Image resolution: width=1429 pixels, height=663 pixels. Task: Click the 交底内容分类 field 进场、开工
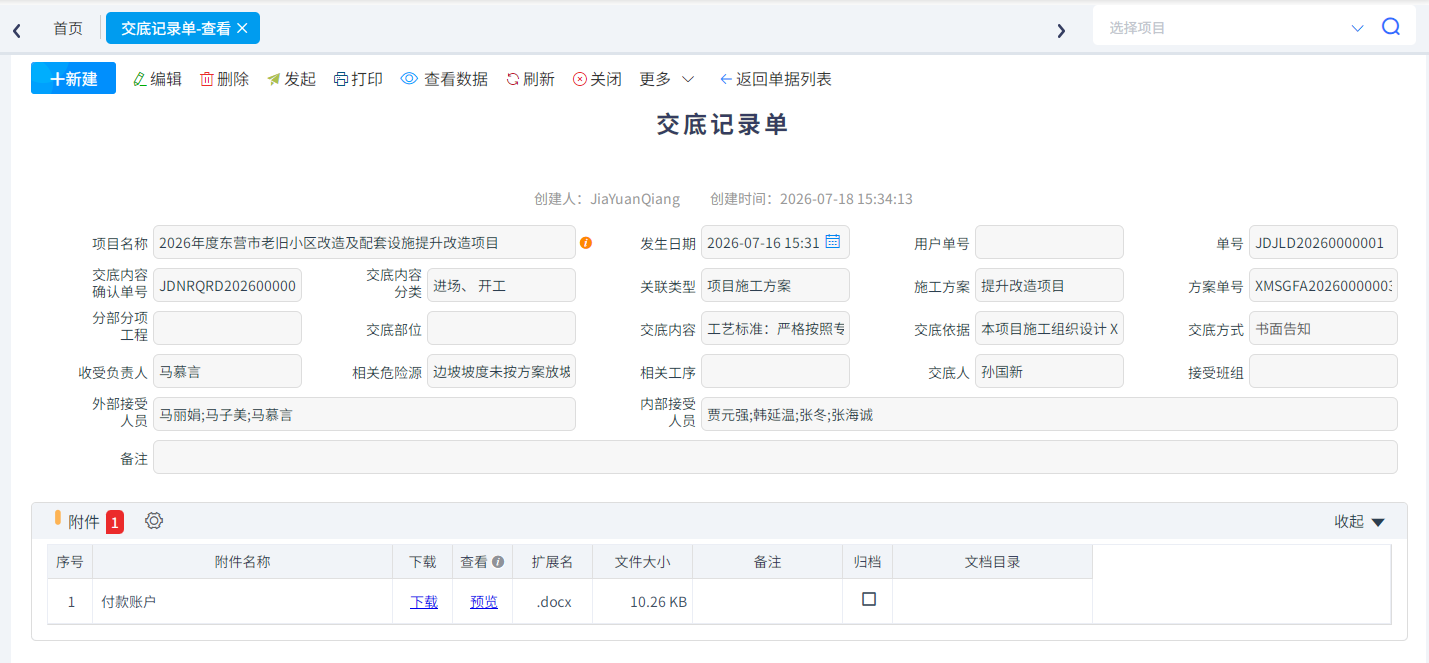(x=501, y=285)
